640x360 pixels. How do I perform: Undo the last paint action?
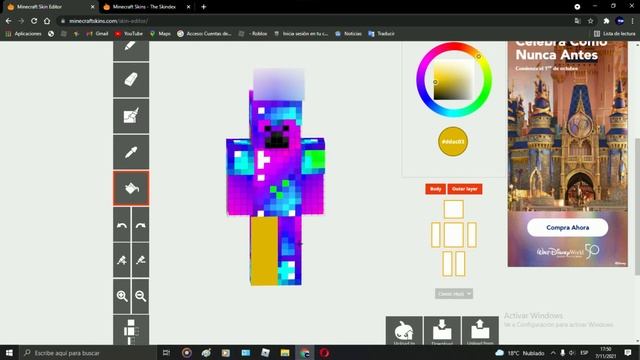[122, 225]
